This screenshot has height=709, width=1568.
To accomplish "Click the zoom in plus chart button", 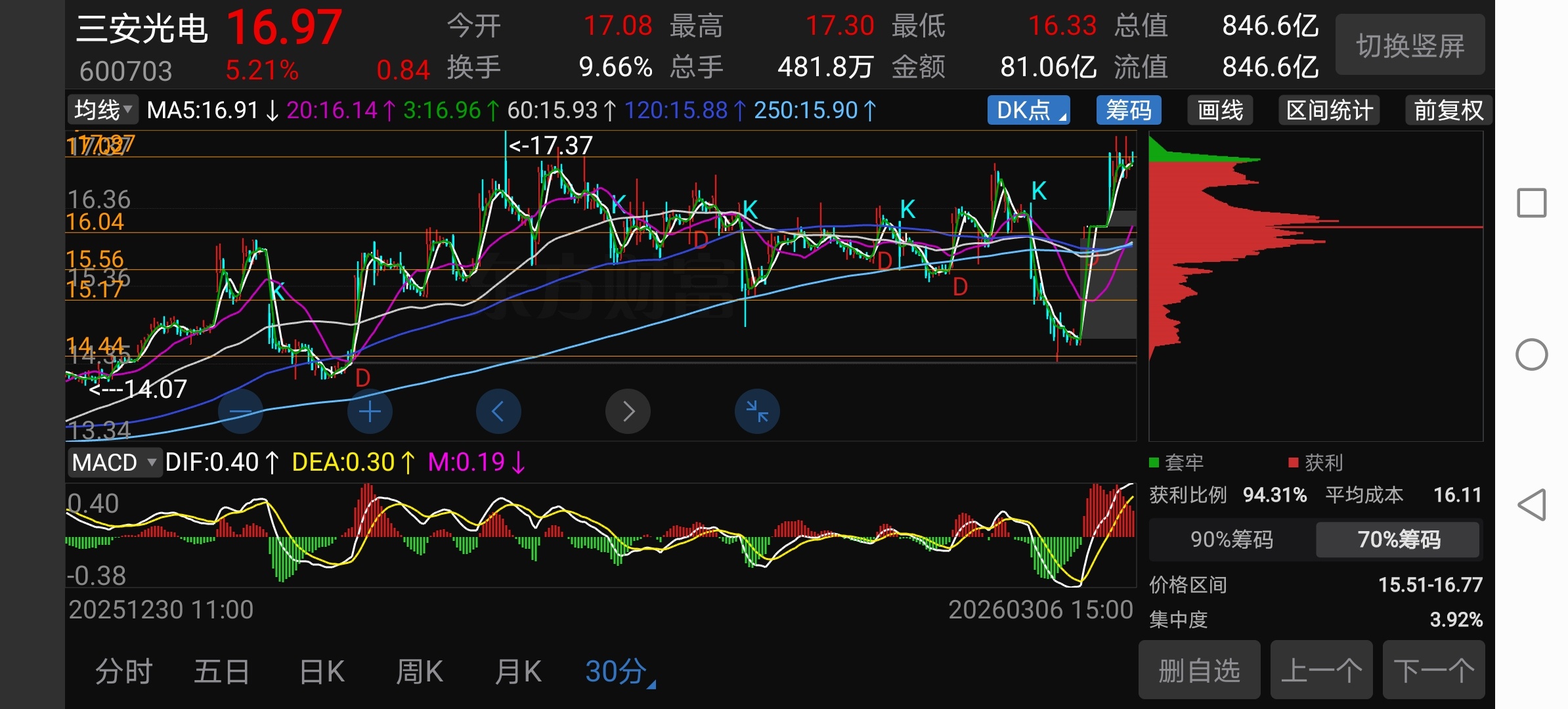I will 370,412.
